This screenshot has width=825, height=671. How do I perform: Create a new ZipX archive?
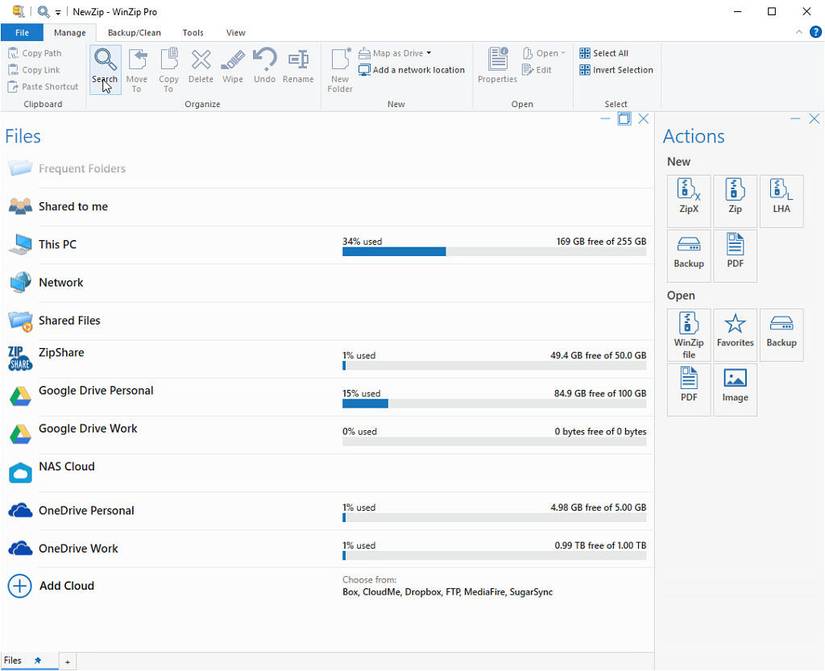(x=689, y=201)
